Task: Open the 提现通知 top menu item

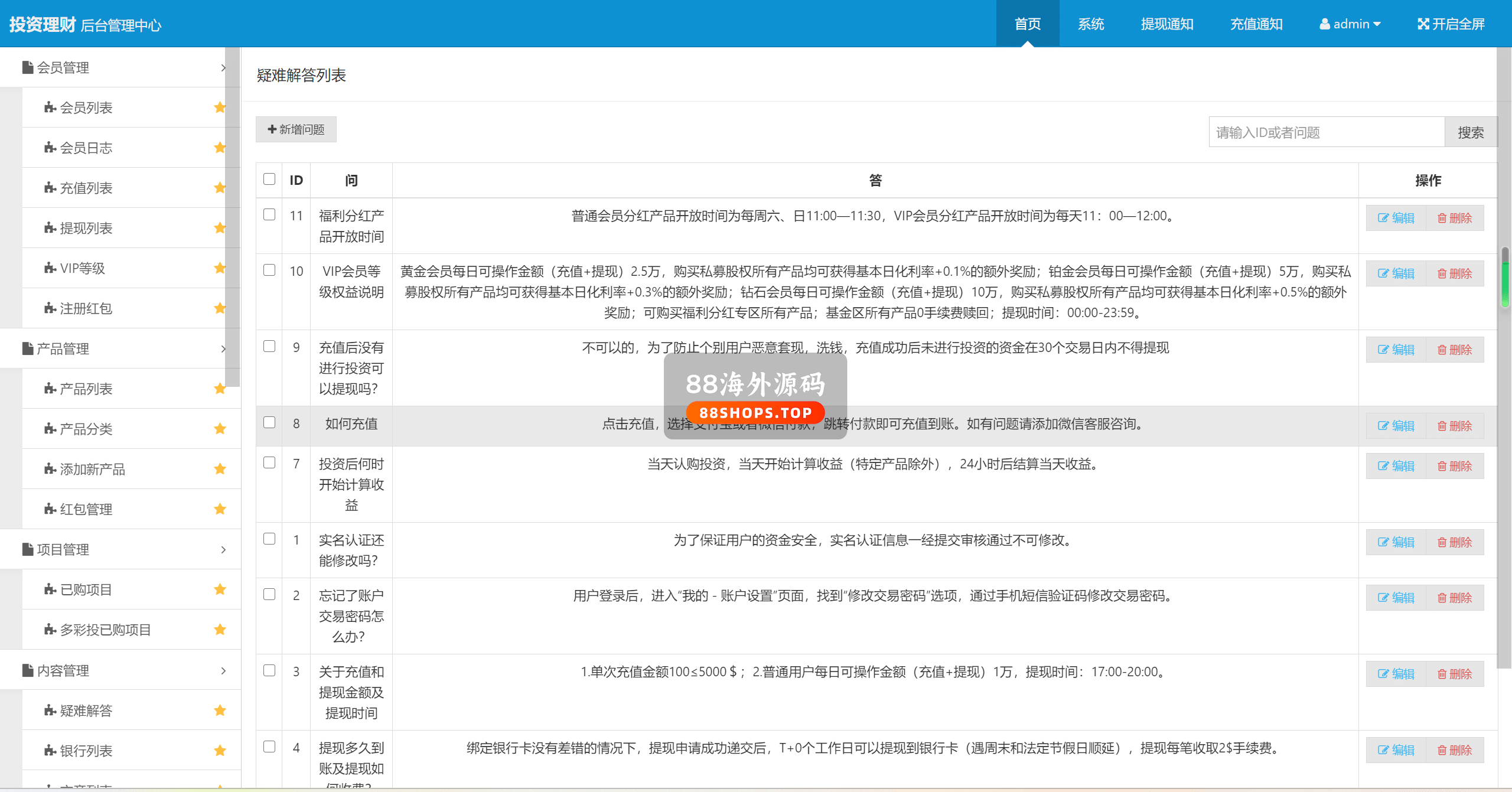Action: [1167, 24]
